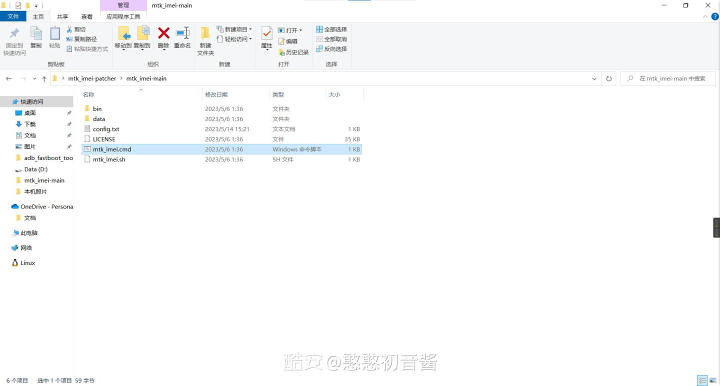This screenshot has width=720, height=386.
Task: Click the Manage contextual tab
Action: pos(123,5)
